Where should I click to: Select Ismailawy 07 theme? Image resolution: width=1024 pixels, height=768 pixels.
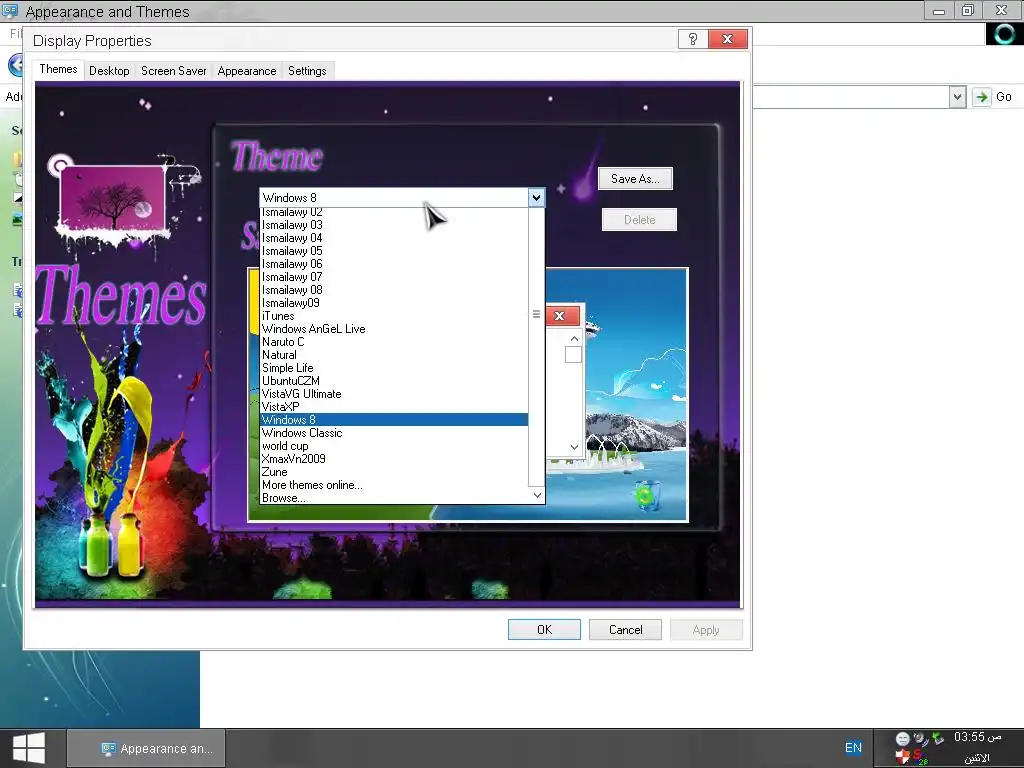pyautogui.click(x=394, y=277)
